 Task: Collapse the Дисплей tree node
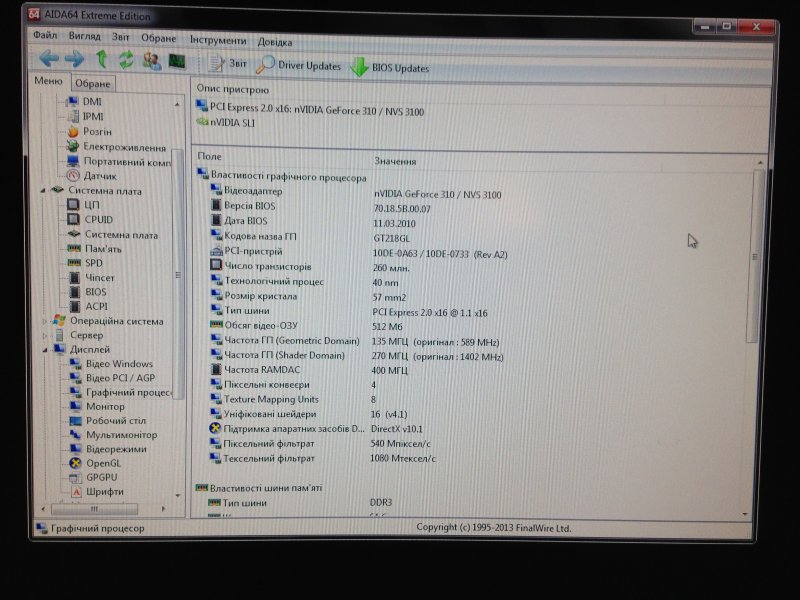pyautogui.click(x=44, y=350)
